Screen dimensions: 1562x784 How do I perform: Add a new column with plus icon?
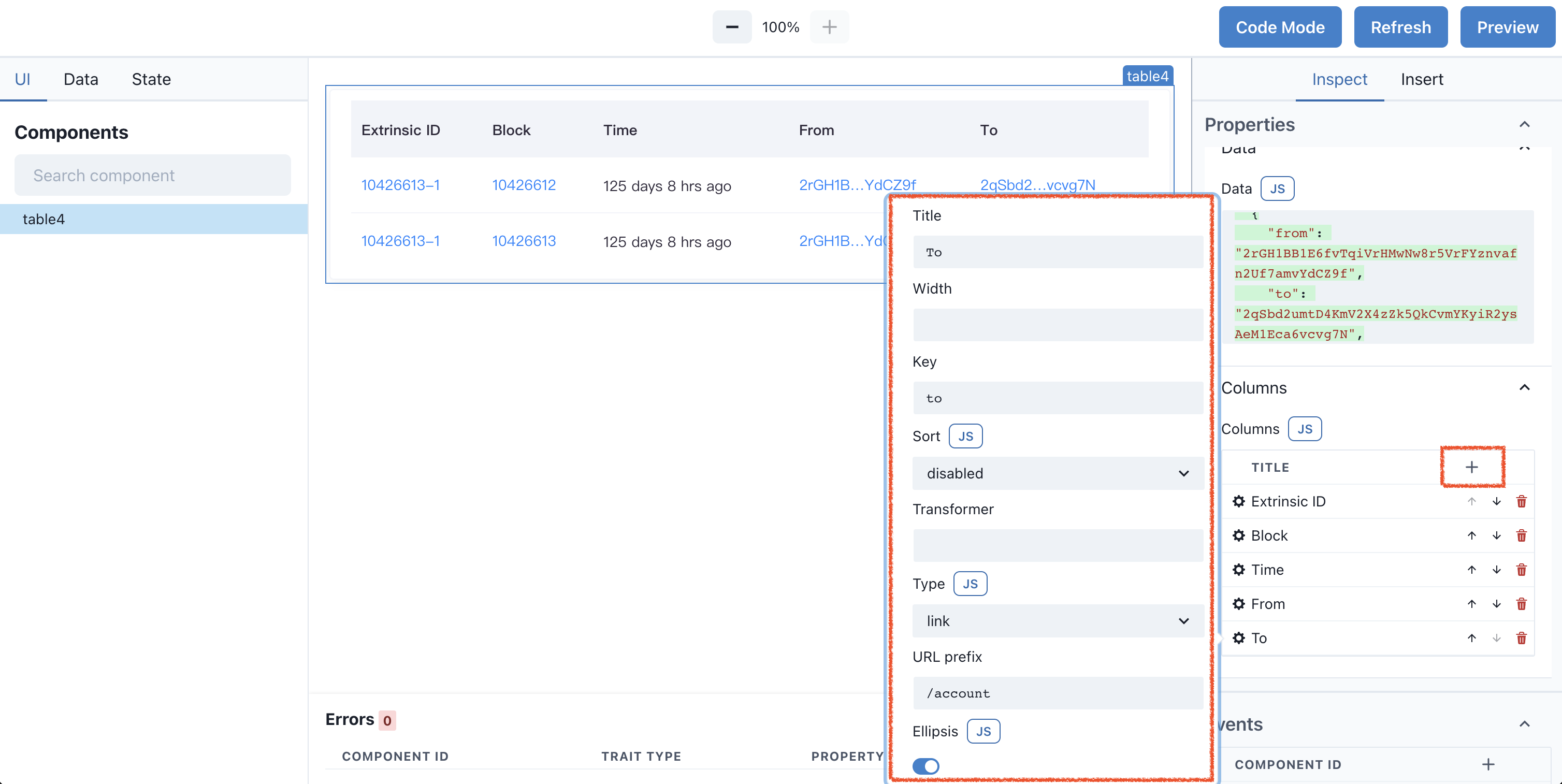(1472, 467)
